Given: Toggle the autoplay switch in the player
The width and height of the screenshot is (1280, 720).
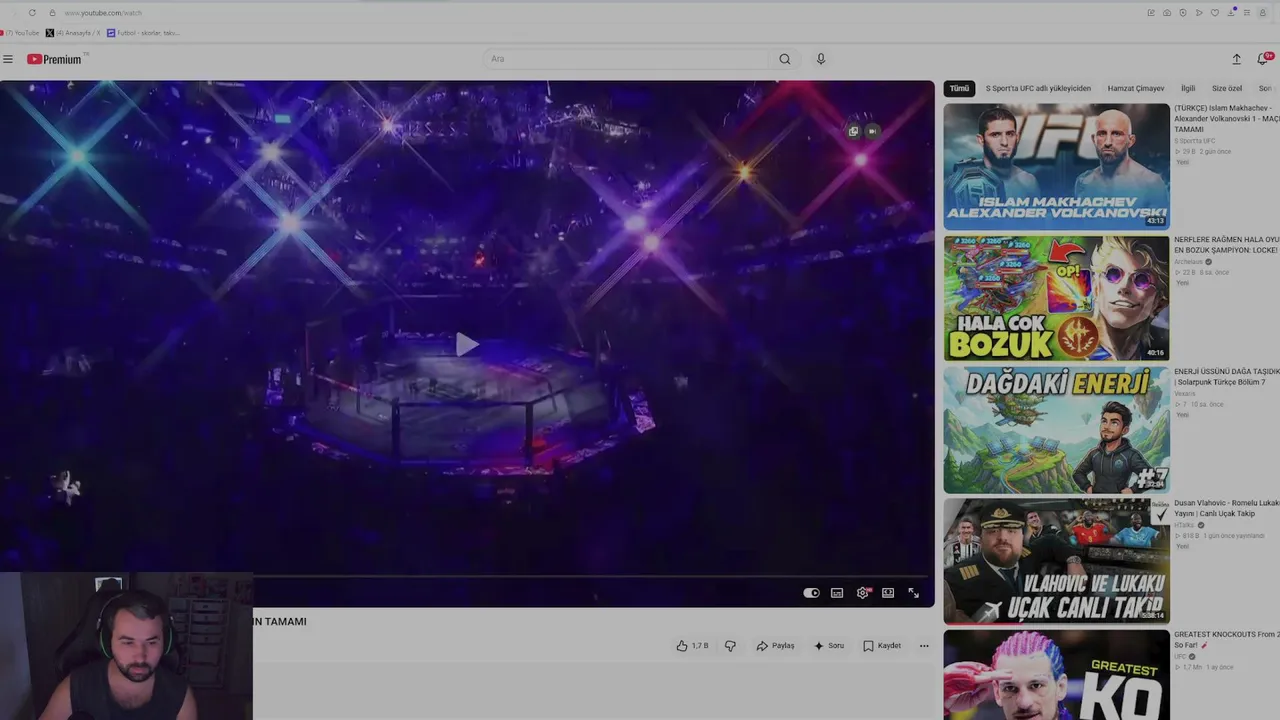Looking at the screenshot, I should click(811, 593).
